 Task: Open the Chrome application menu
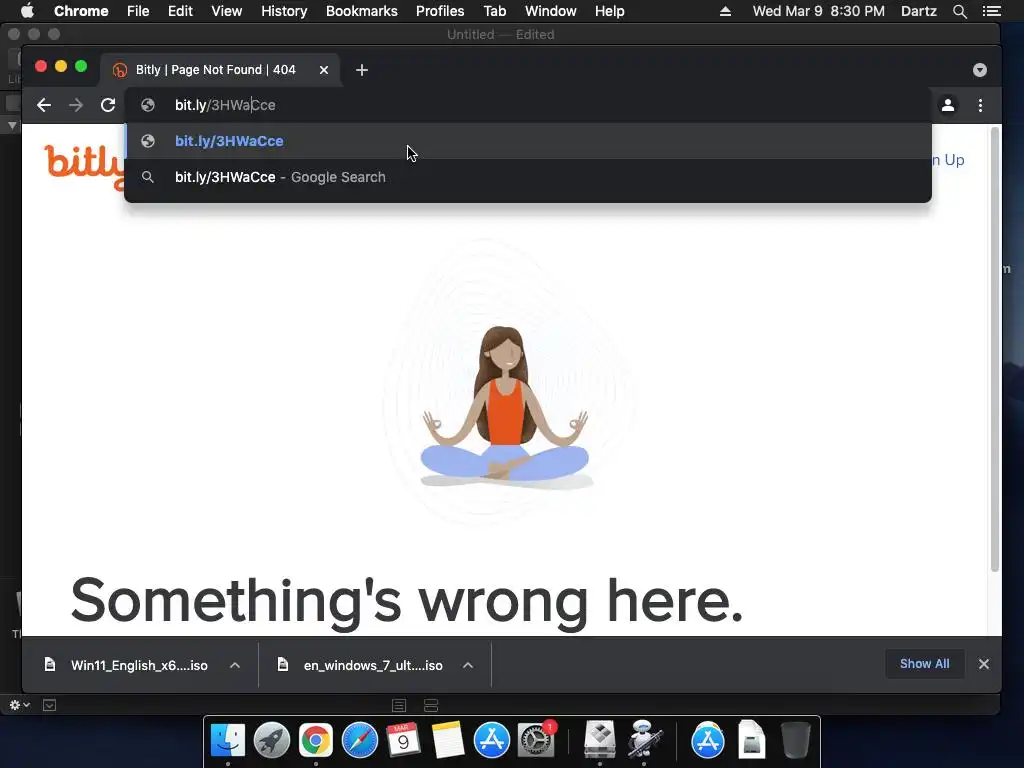(x=81, y=11)
